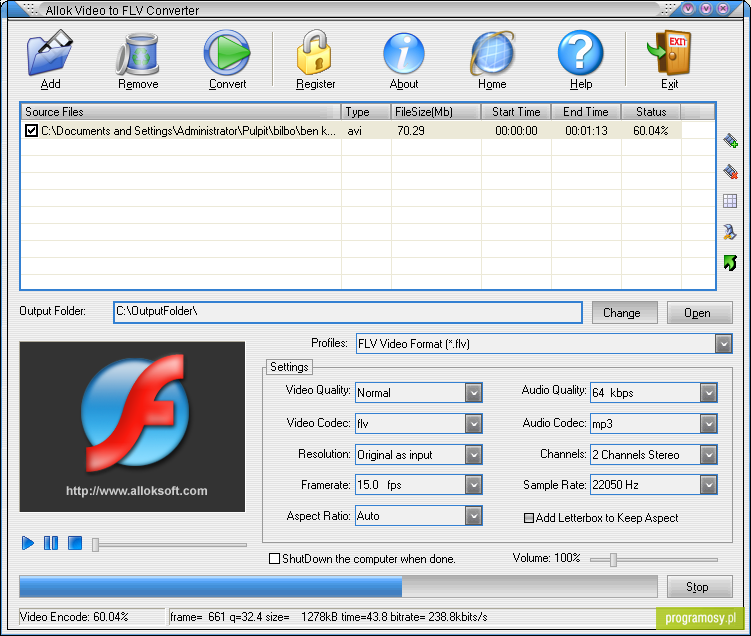The height and width of the screenshot is (636, 751).
Task: Click the conversion progress bar
Action: pyautogui.click(x=338, y=587)
